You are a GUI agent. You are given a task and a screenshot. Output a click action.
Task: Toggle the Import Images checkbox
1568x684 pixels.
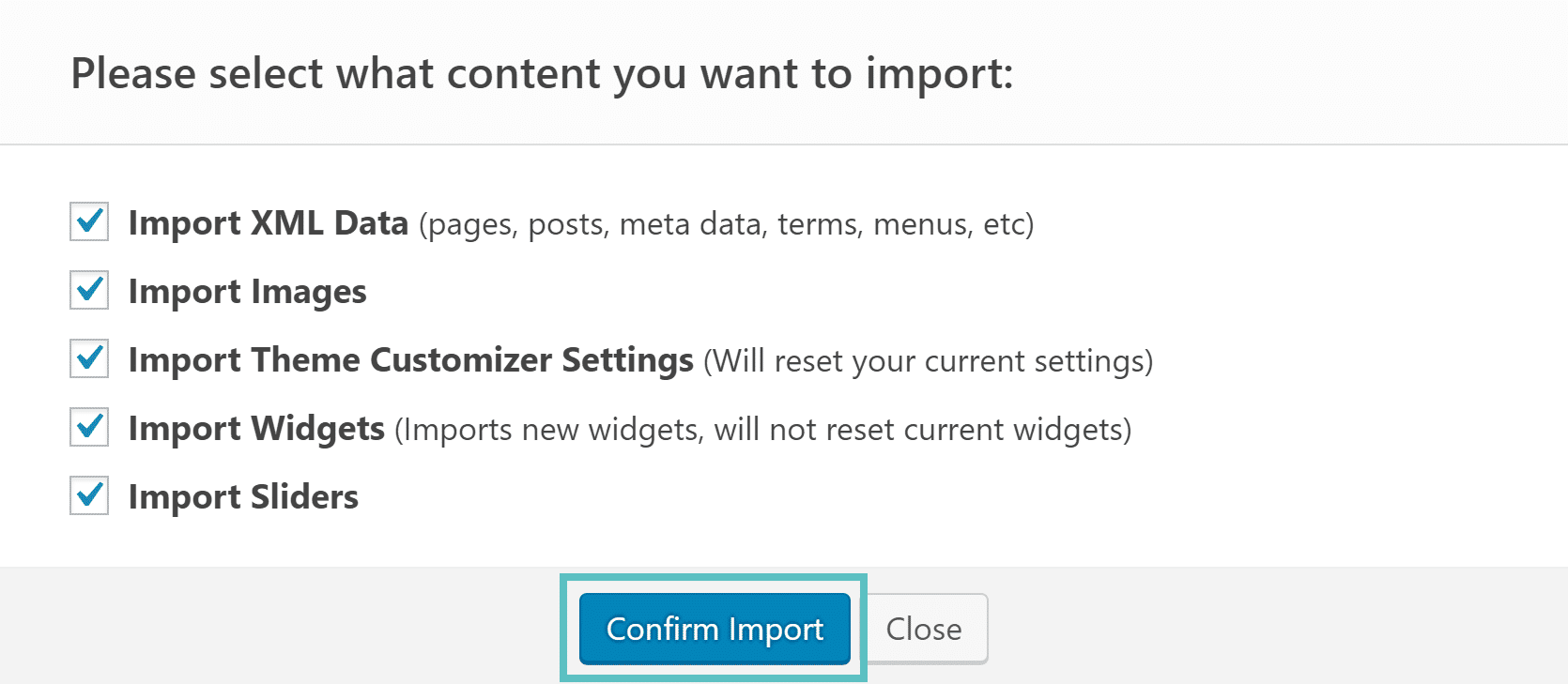click(x=87, y=290)
